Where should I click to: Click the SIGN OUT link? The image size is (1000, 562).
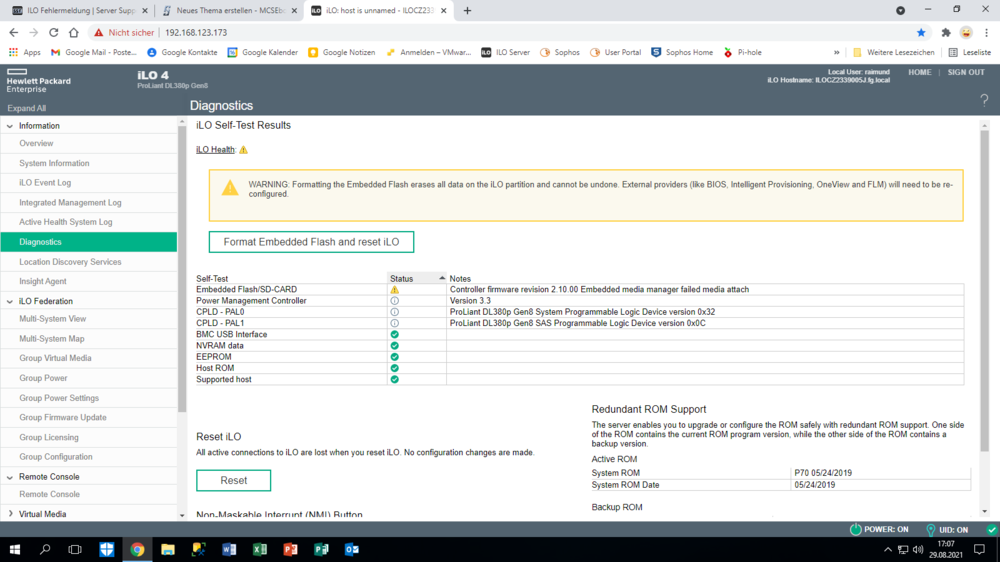(965, 73)
